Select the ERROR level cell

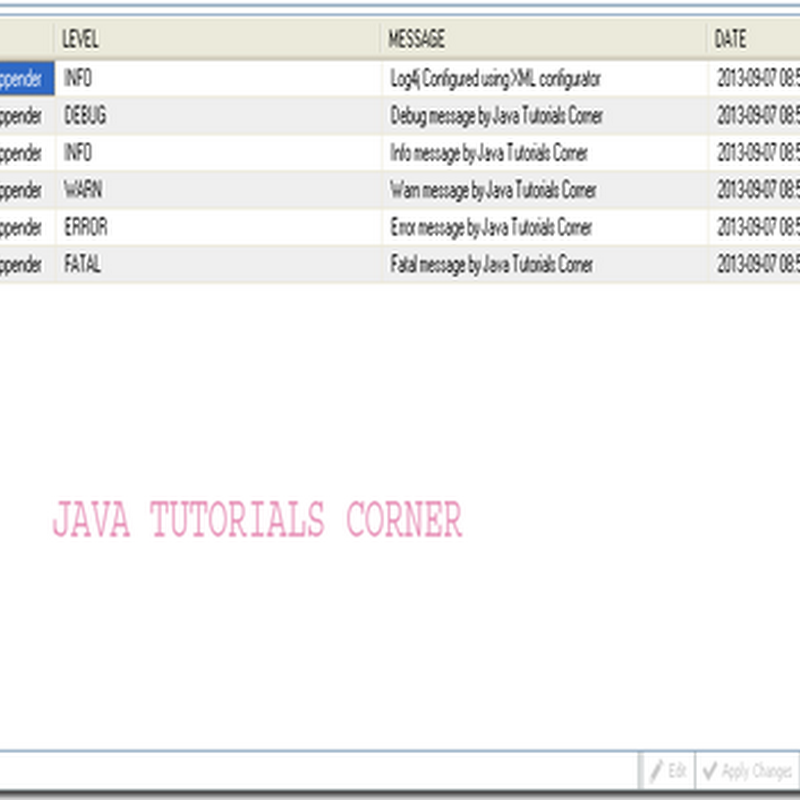pos(219,228)
